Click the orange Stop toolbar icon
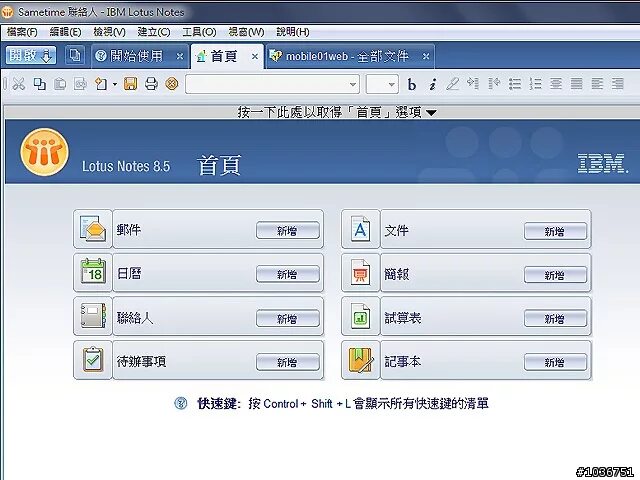Image resolution: width=640 pixels, height=480 pixels. click(172, 84)
